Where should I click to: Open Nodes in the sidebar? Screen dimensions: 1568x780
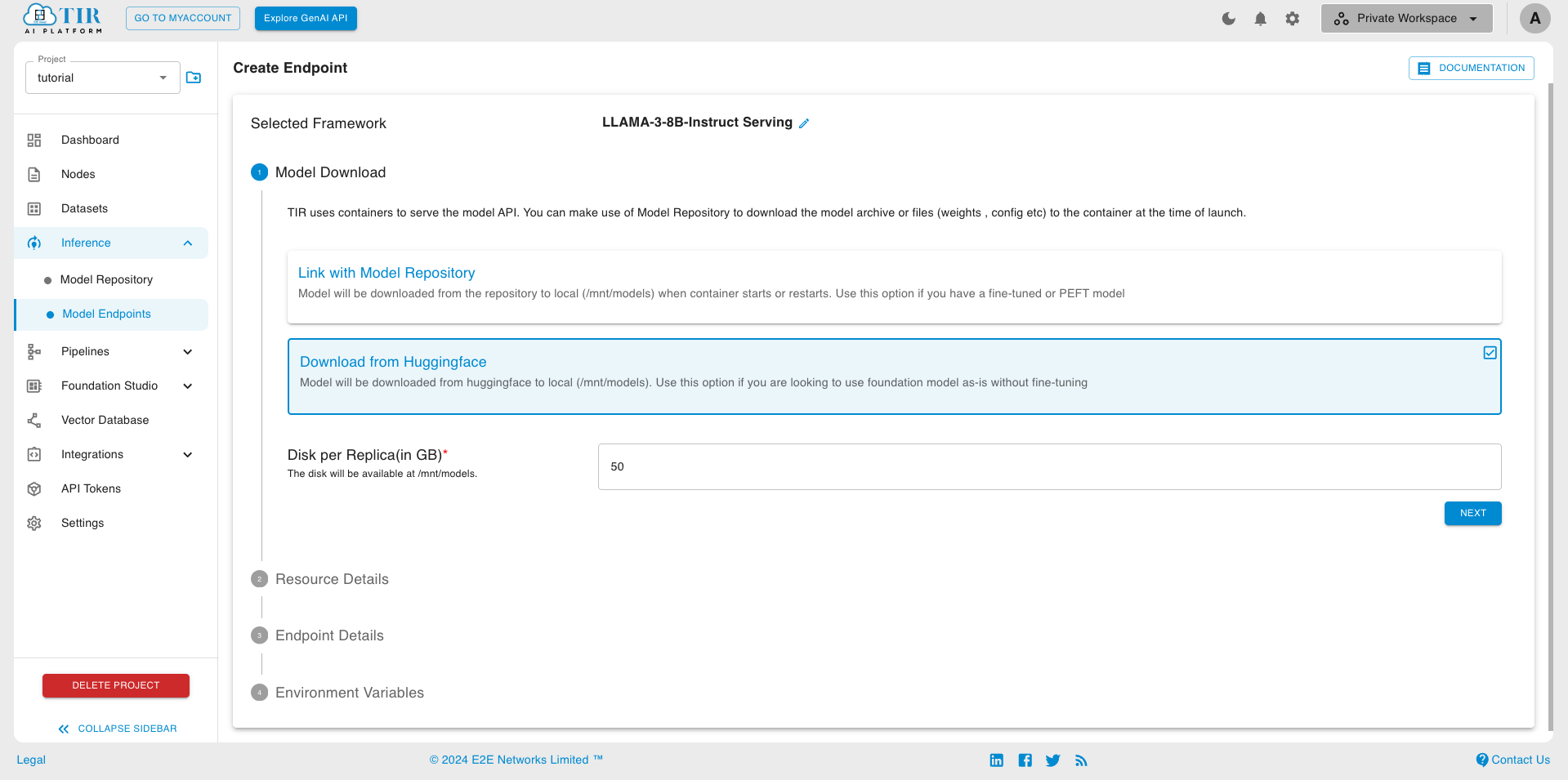tap(78, 175)
